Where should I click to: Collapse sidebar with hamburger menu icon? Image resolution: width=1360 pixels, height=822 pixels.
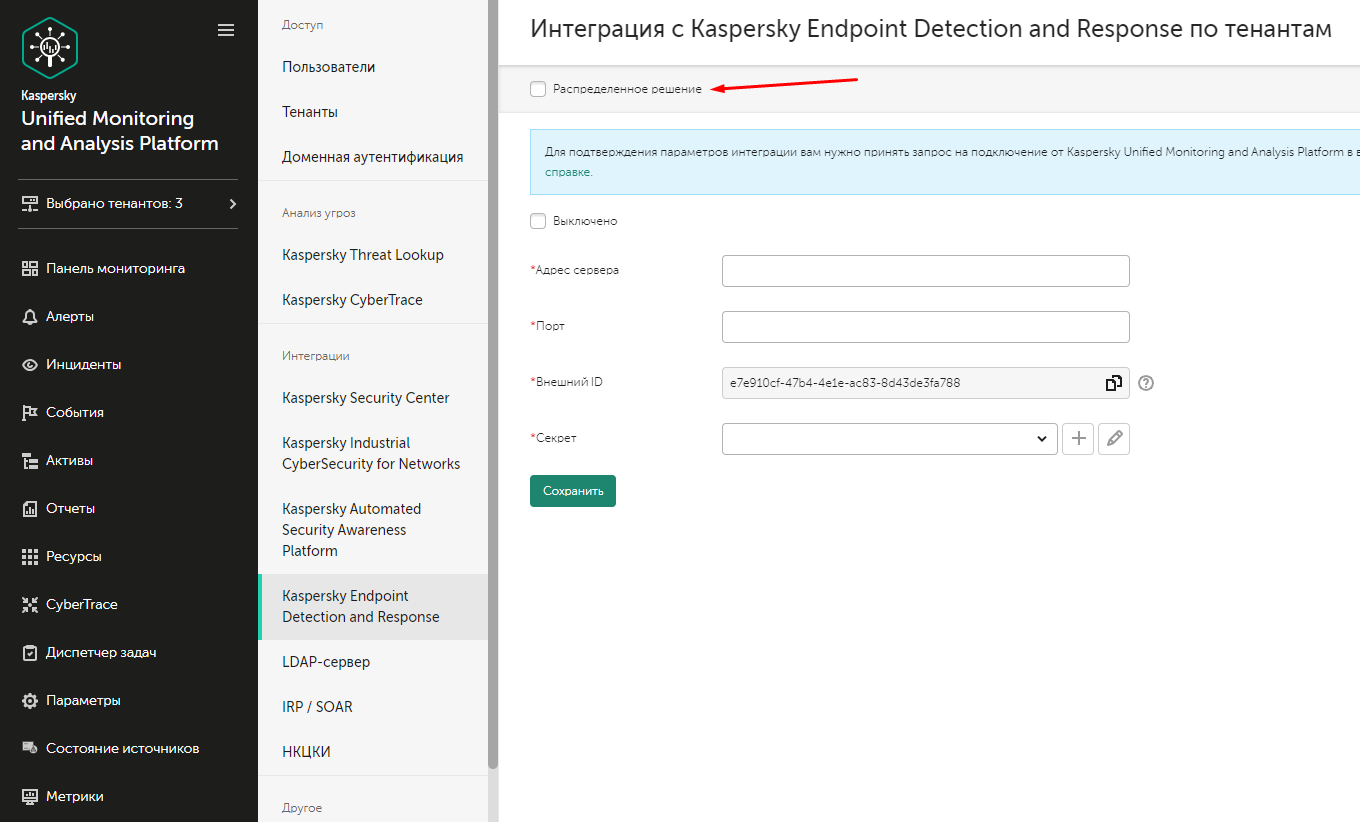[x=226, y=30]
